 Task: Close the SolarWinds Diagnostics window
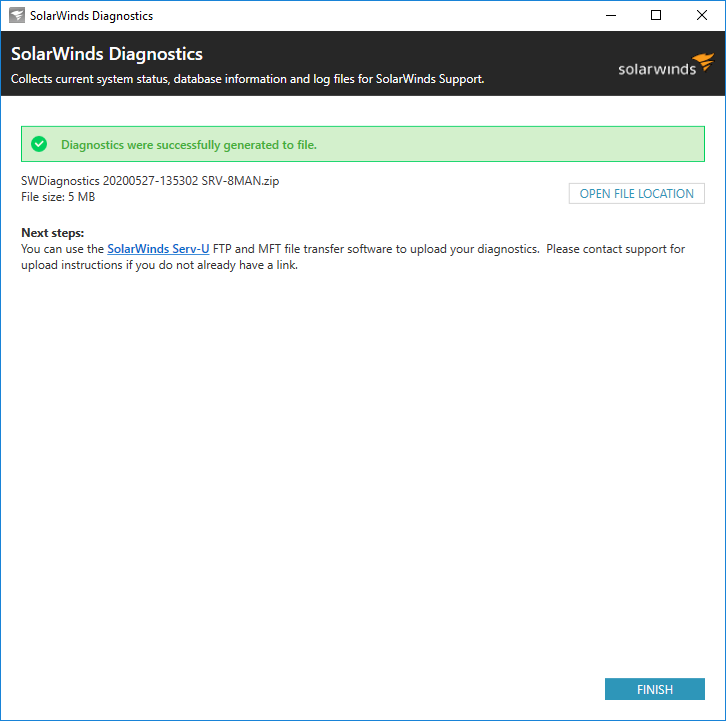[x=701, y=15]
